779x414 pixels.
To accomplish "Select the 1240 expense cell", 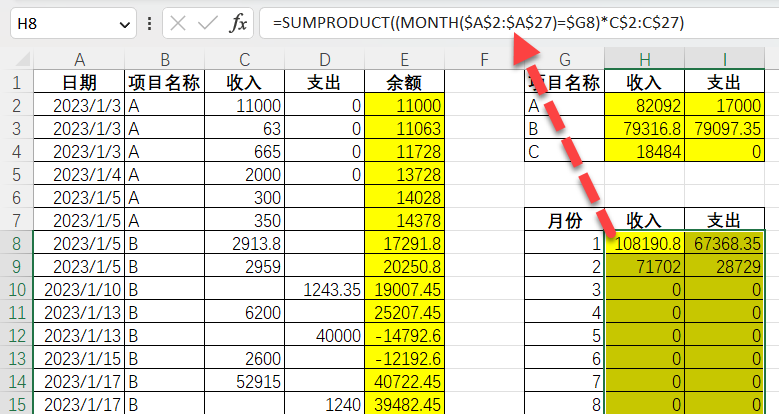I will coord(324,405).
